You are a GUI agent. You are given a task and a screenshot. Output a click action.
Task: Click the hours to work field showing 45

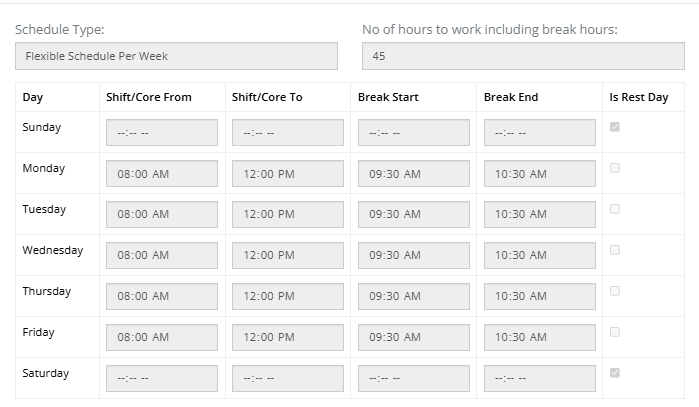point(522,56)
